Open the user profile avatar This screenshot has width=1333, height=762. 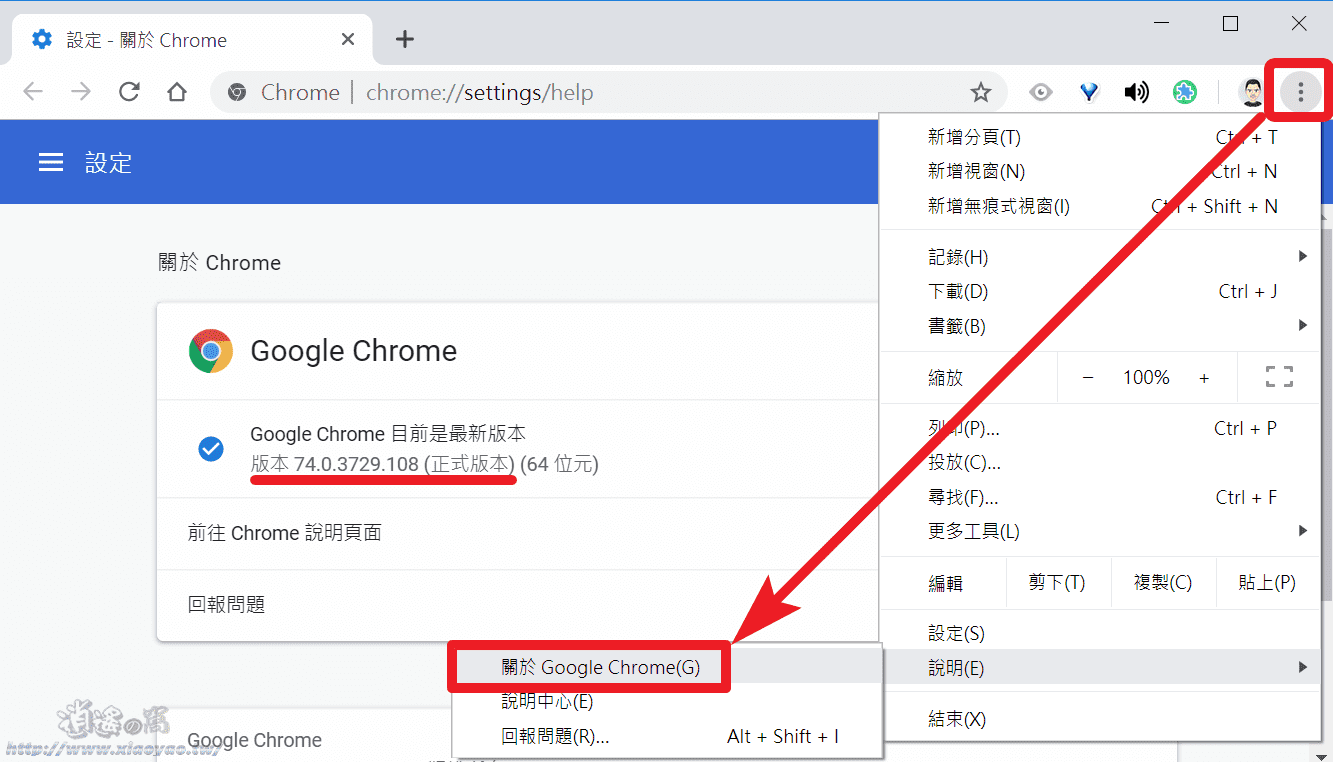tap(1251, 92)
